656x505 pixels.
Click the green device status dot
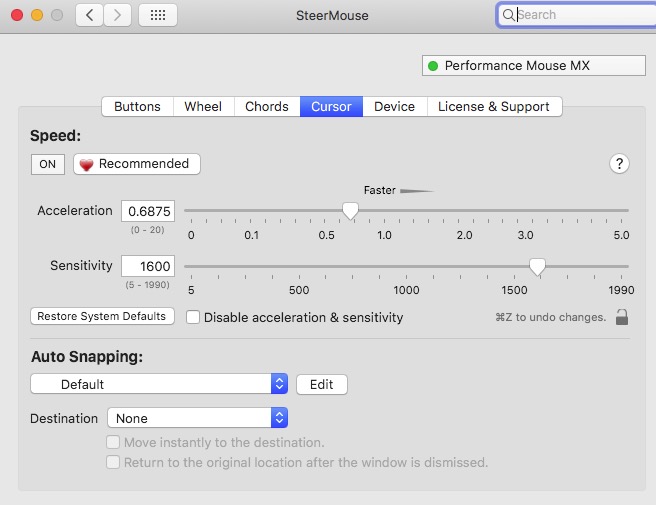click(433, 66)
